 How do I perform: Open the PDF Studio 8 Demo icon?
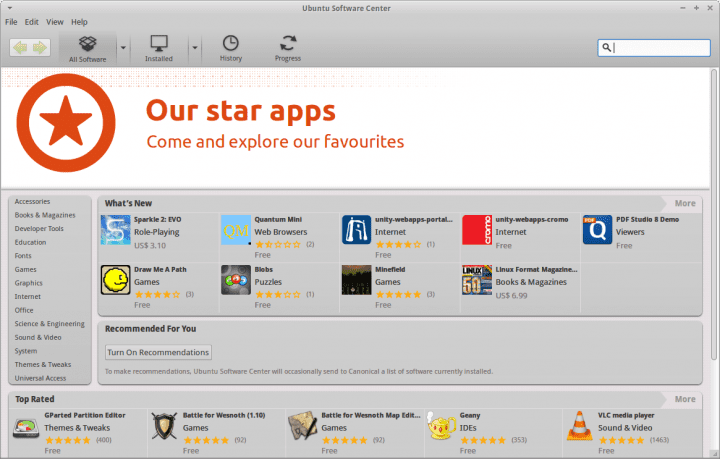tap(597, 230)
